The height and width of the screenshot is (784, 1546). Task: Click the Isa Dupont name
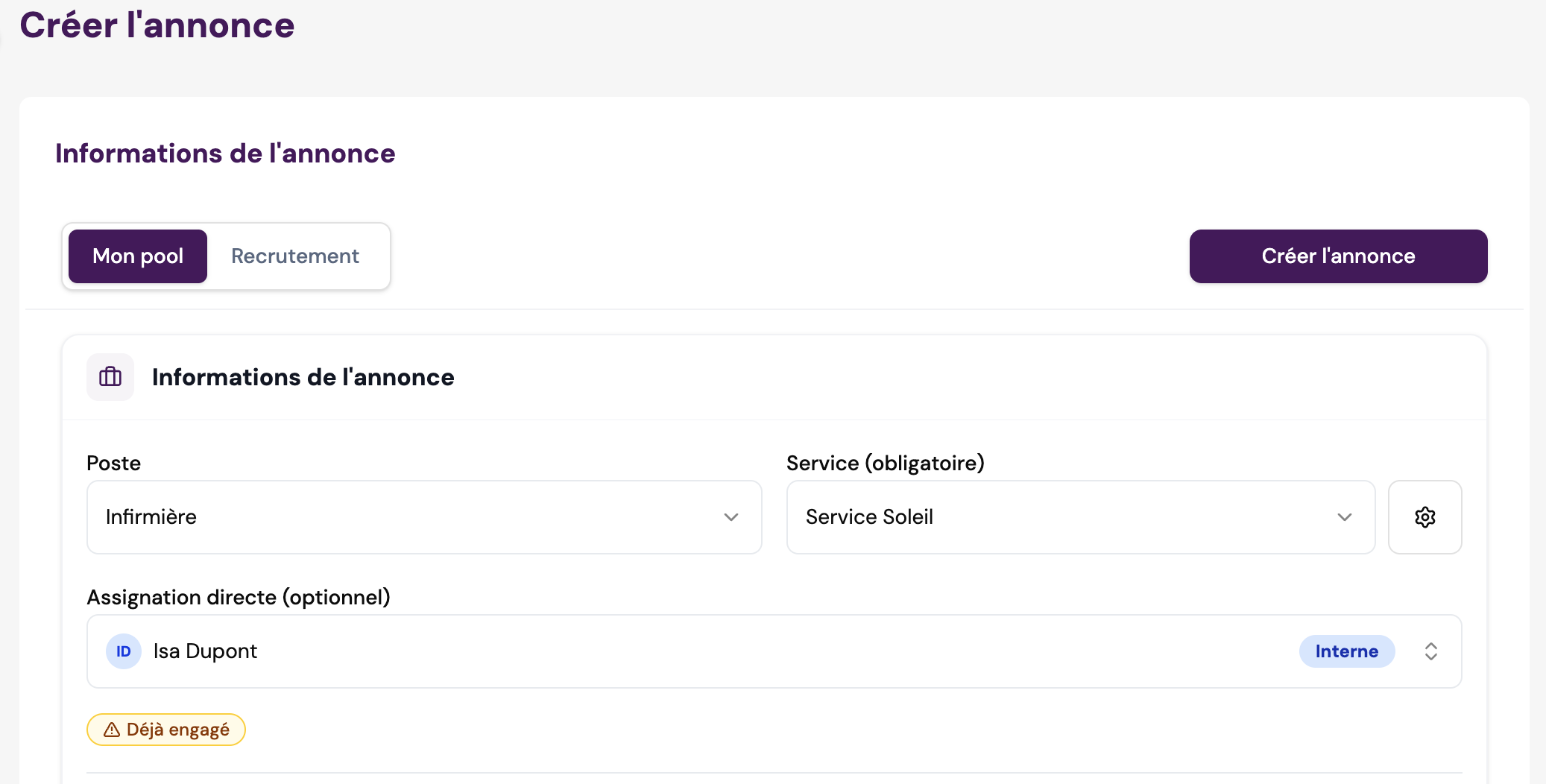(205, 651)
